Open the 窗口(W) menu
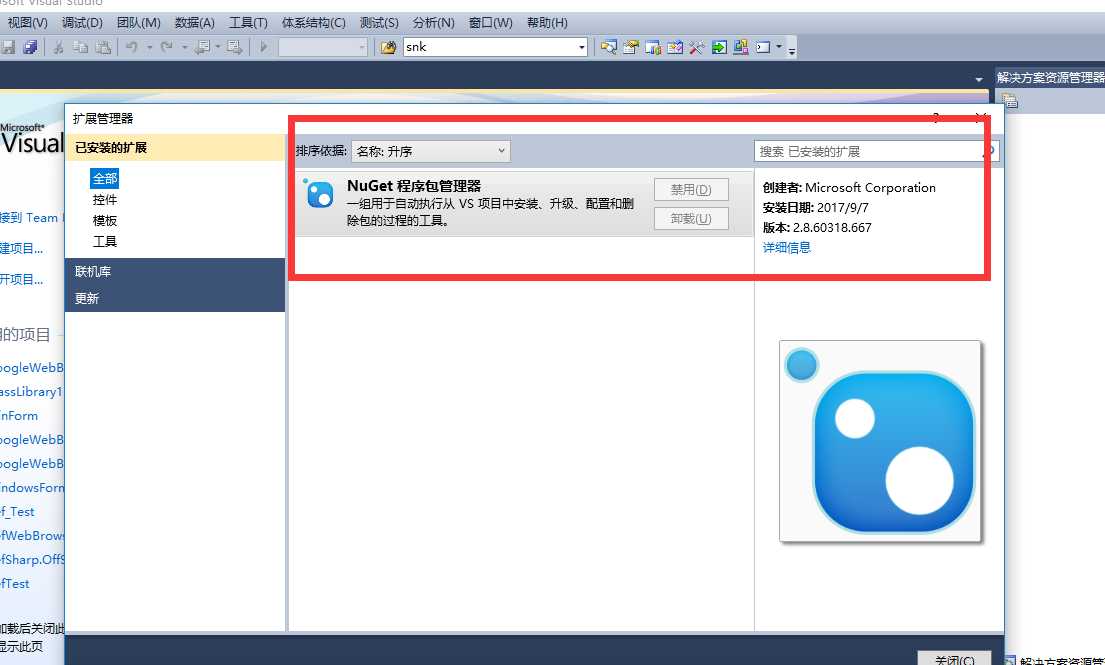Viewport: 1105px width, 665px height. pos(490,23)
